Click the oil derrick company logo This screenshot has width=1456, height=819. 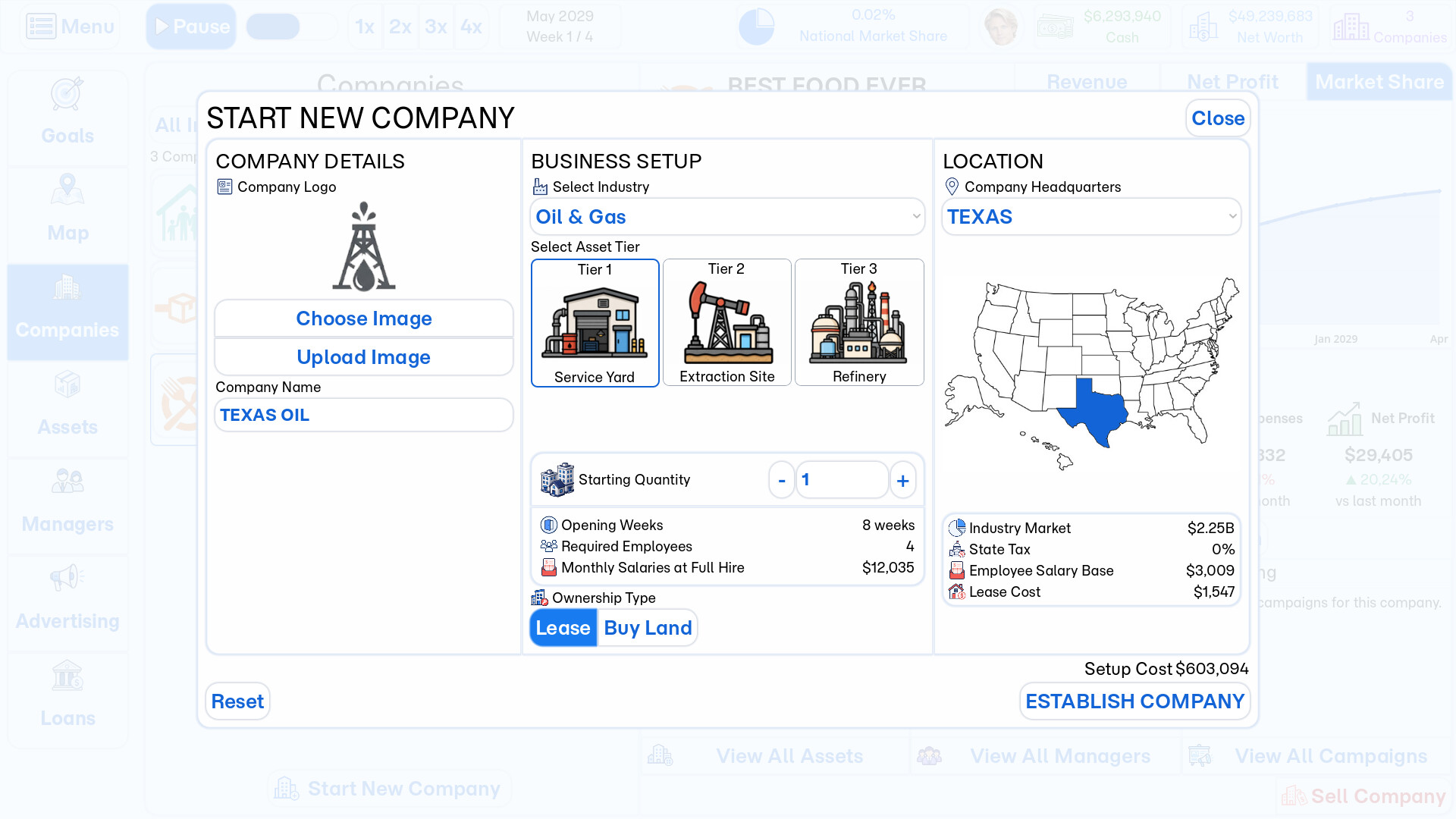[x=364, y=246]
